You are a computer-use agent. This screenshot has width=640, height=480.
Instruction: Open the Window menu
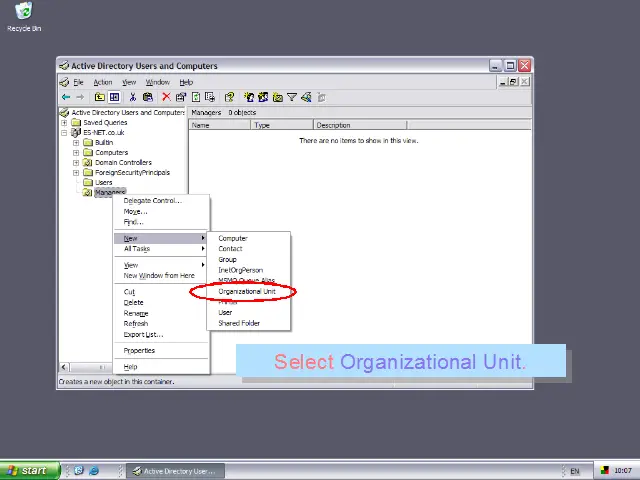tap(158, 82)
